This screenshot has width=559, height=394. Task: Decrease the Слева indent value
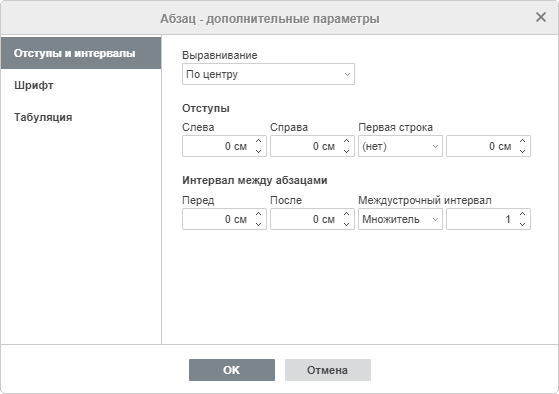point(259,151)
